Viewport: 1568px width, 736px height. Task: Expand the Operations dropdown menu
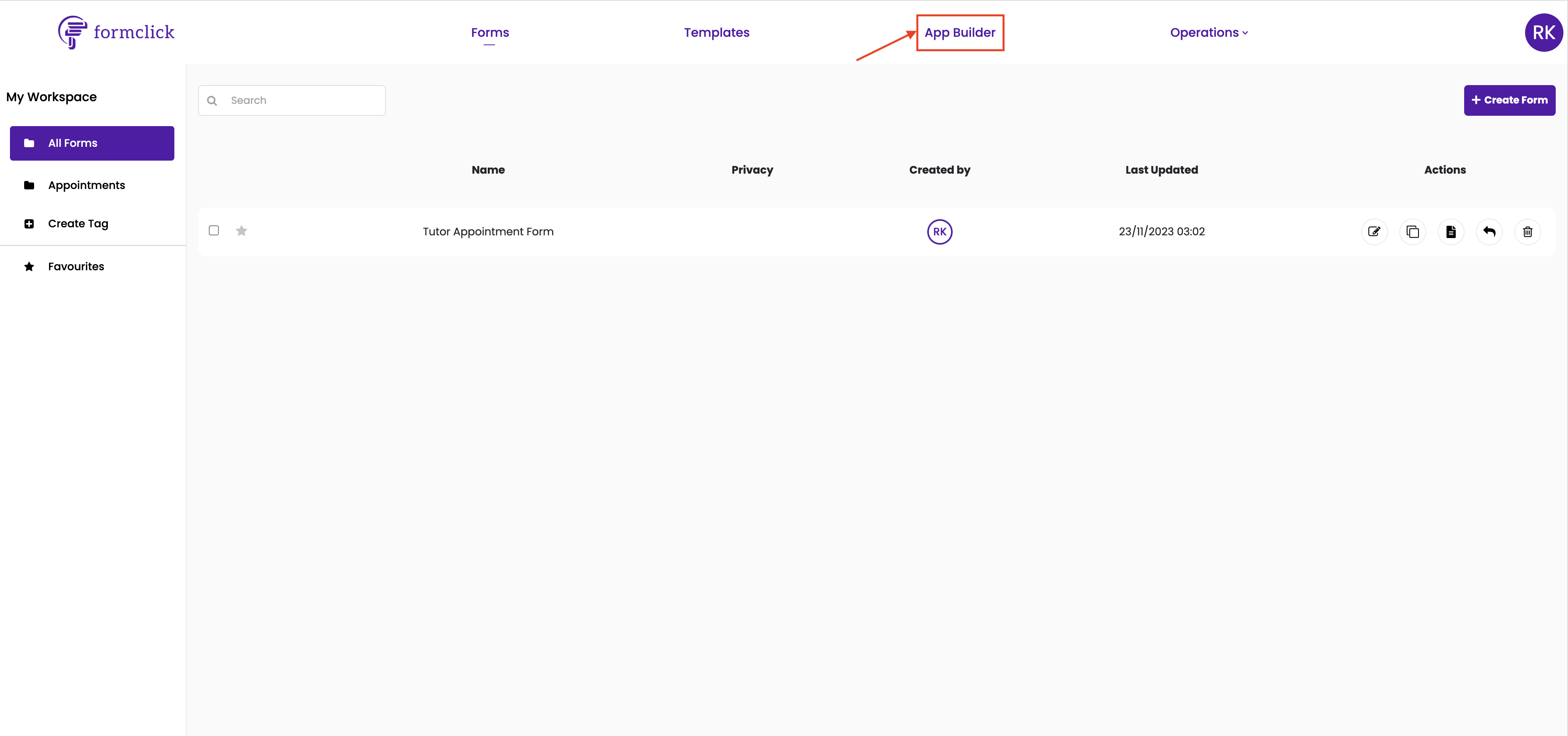coord(1209,32)
